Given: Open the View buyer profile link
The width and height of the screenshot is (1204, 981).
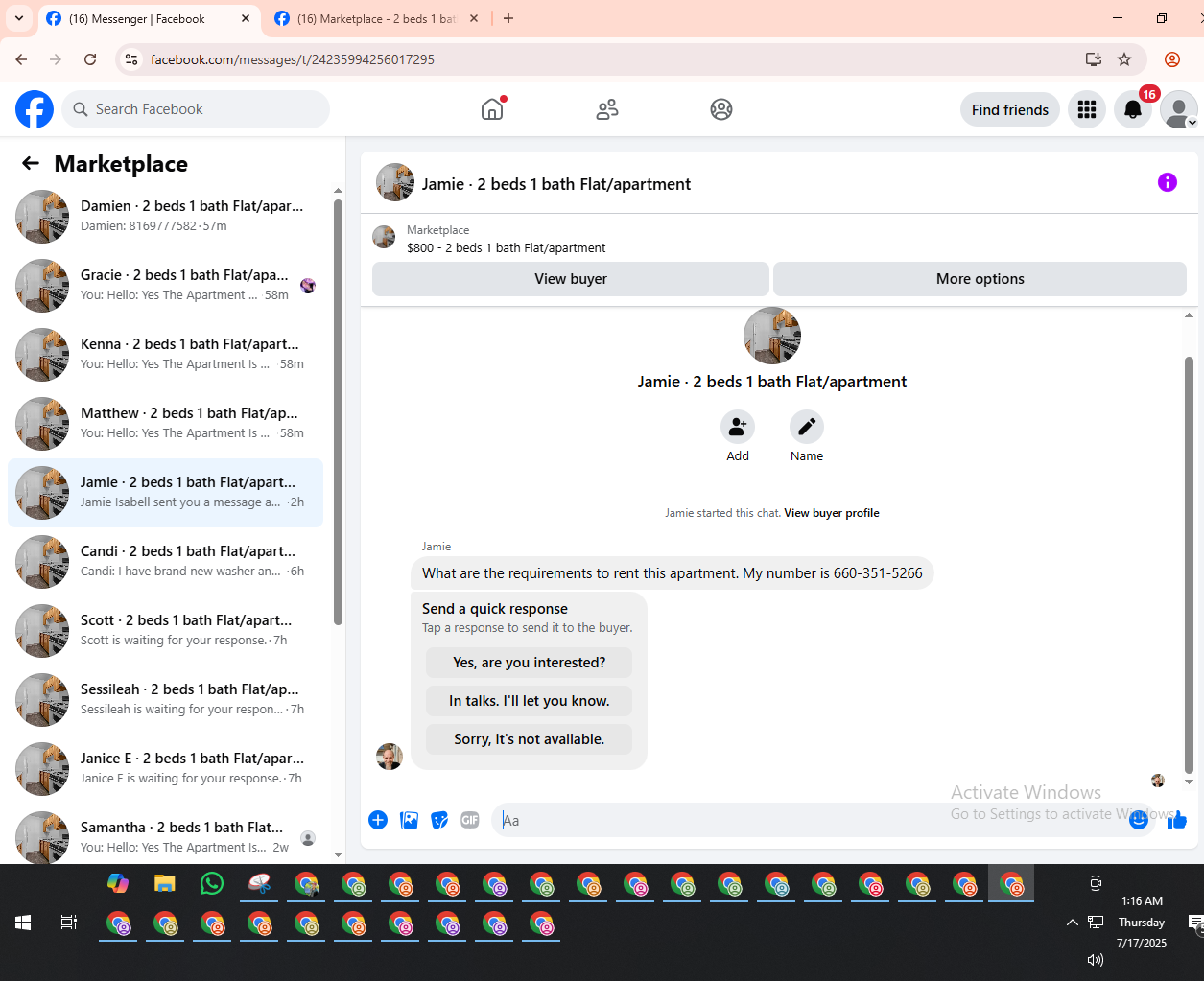Looking at the screenshot, I should click(x=832, y=513).
